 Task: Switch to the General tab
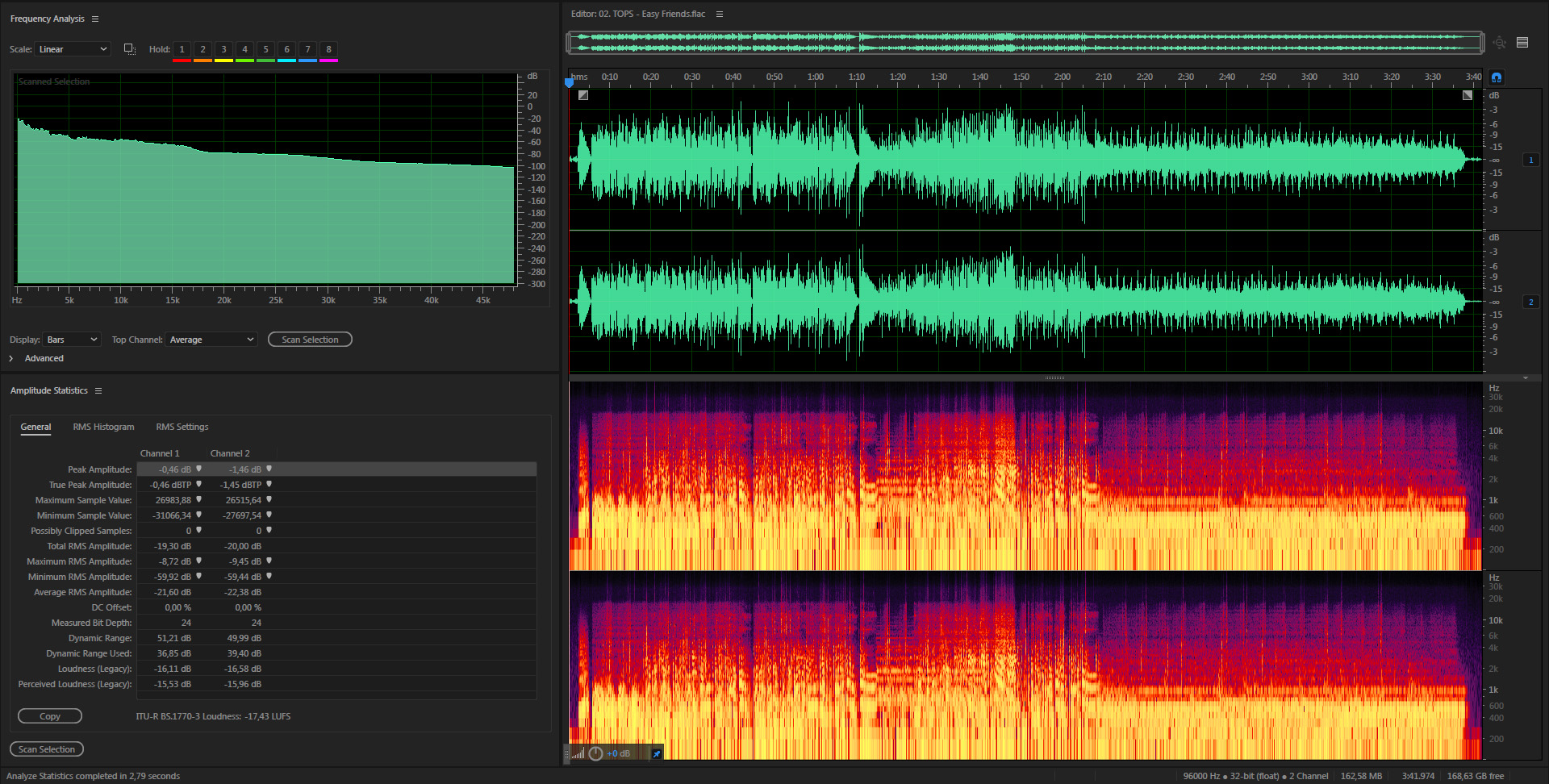pyautogui.click(x=35, y=427)
